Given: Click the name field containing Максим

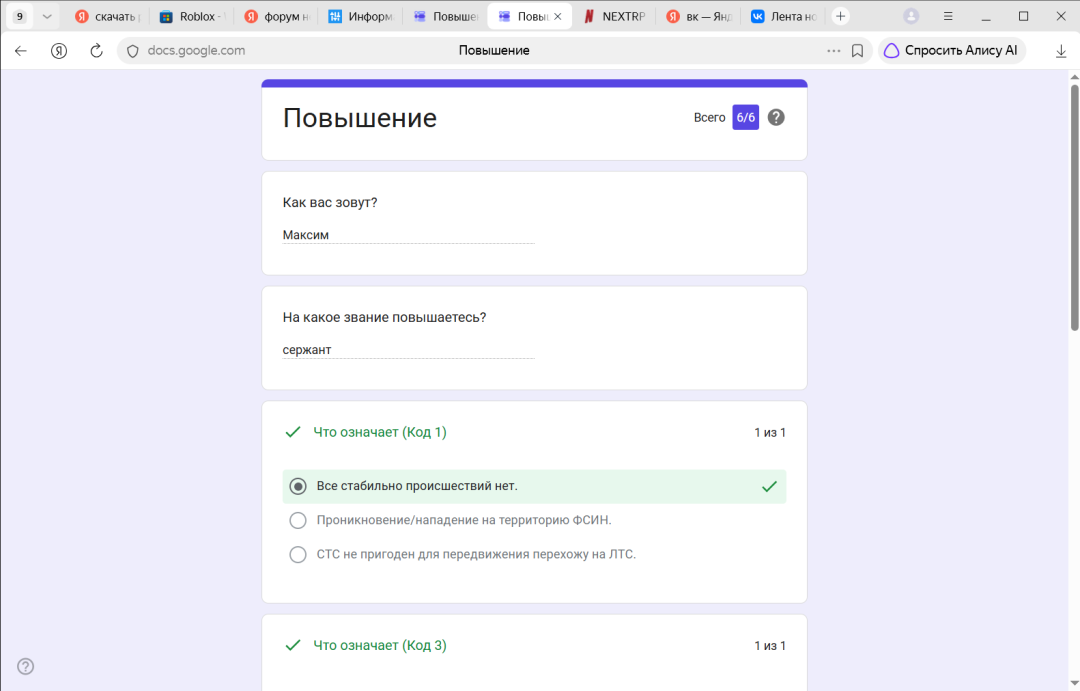Looking at the screenshot, I should [x=408, y=235].
